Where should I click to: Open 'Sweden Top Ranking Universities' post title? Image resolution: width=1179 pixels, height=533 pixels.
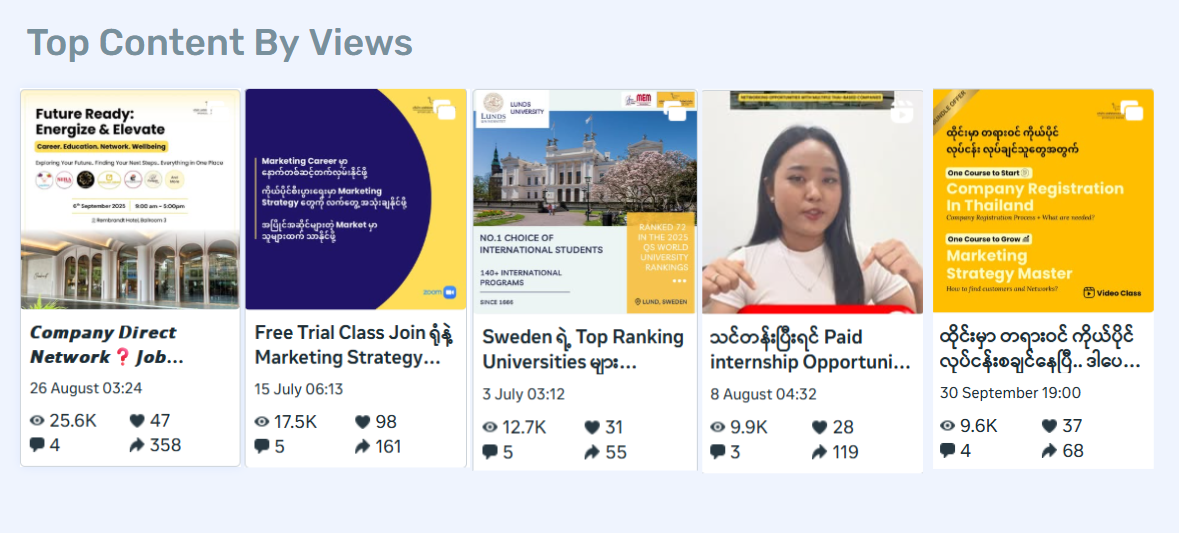click(583, 348)
